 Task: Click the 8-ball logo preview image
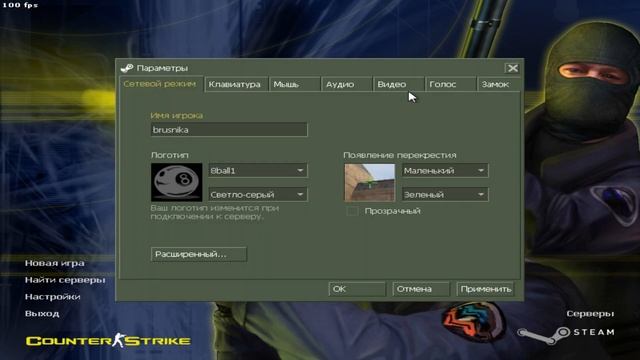(x=176, y=182)
